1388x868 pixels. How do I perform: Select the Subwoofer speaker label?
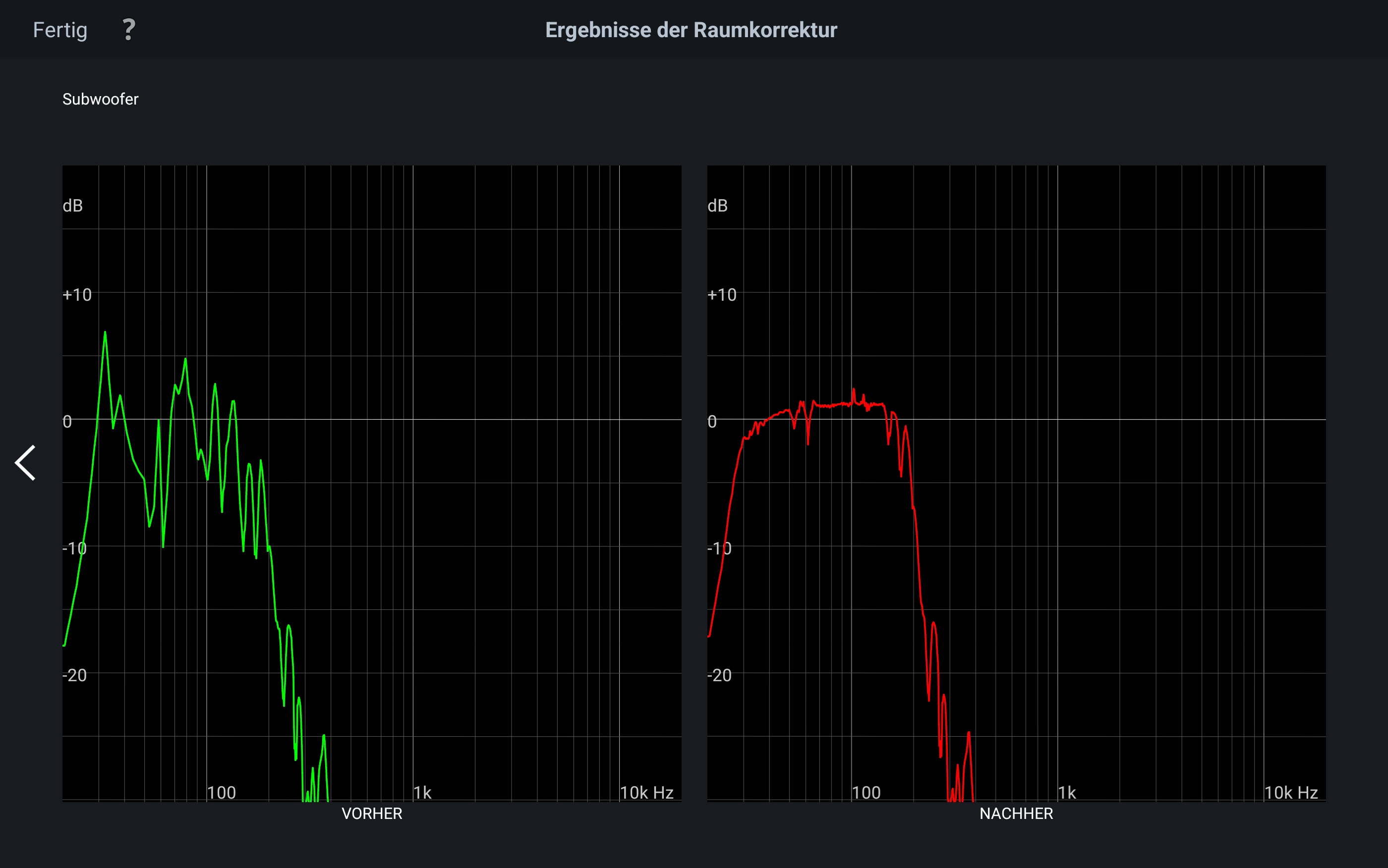click(101, 99)
